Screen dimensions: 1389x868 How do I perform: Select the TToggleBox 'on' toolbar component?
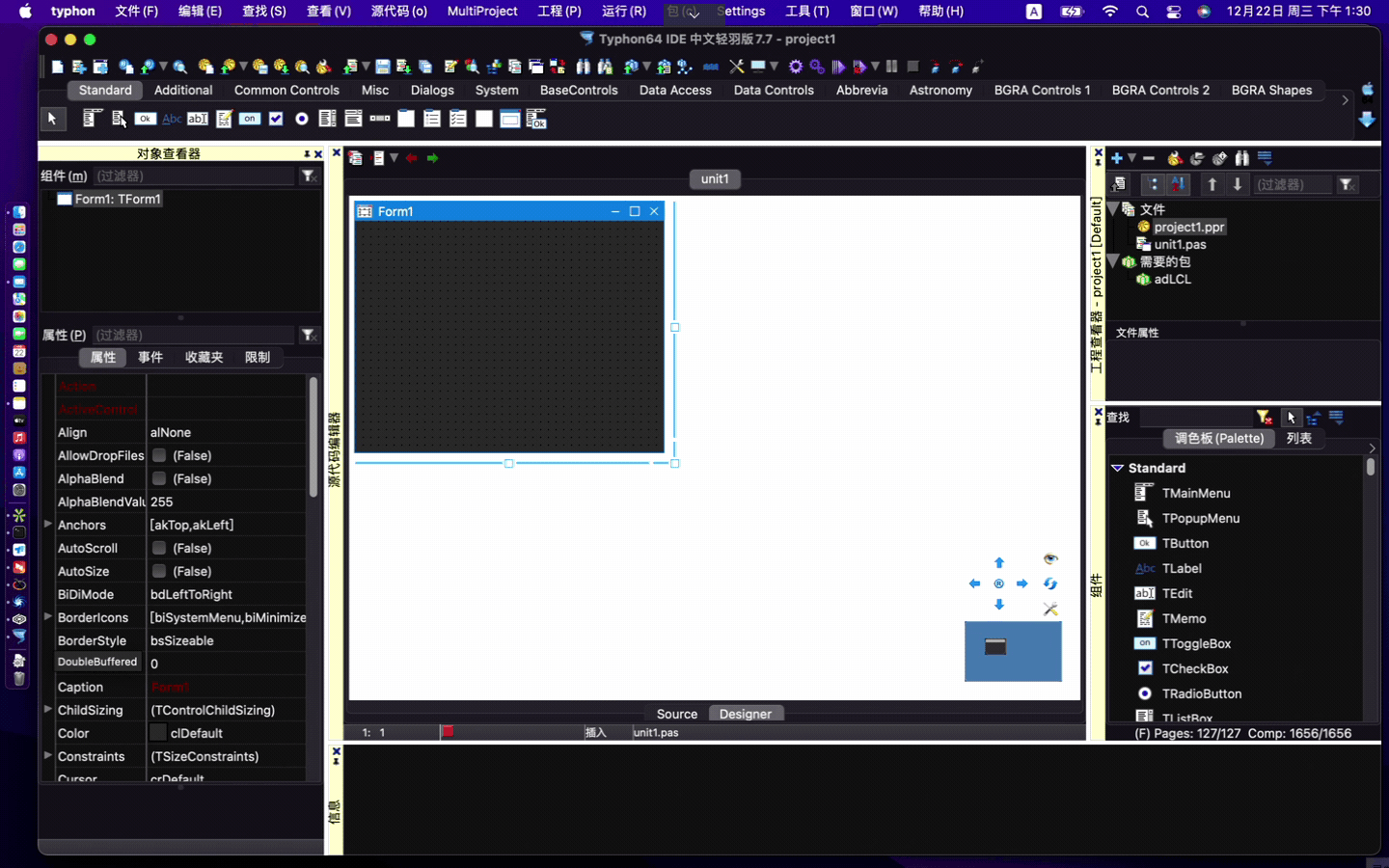pos(250,119)
